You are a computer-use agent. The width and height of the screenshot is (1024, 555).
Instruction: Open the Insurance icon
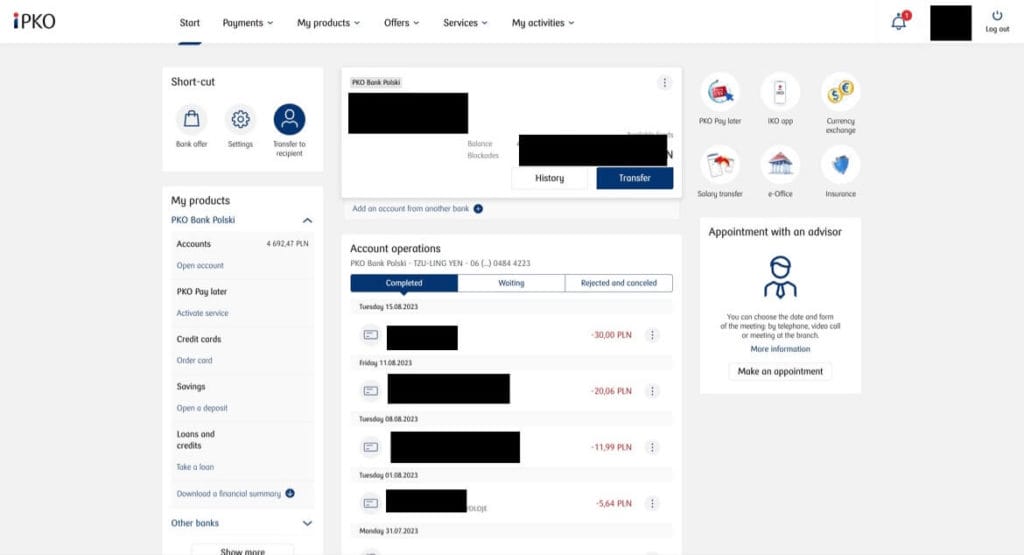[840, 165]
